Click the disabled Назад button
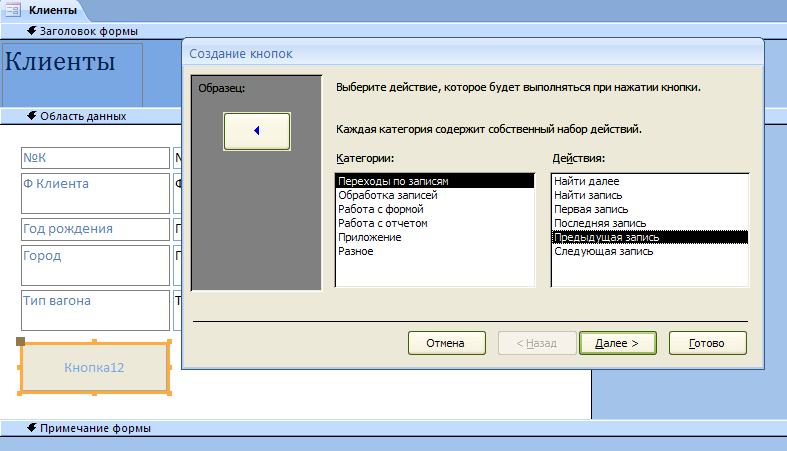This screenshot has width=787, height=451. (x=537, y=343)
